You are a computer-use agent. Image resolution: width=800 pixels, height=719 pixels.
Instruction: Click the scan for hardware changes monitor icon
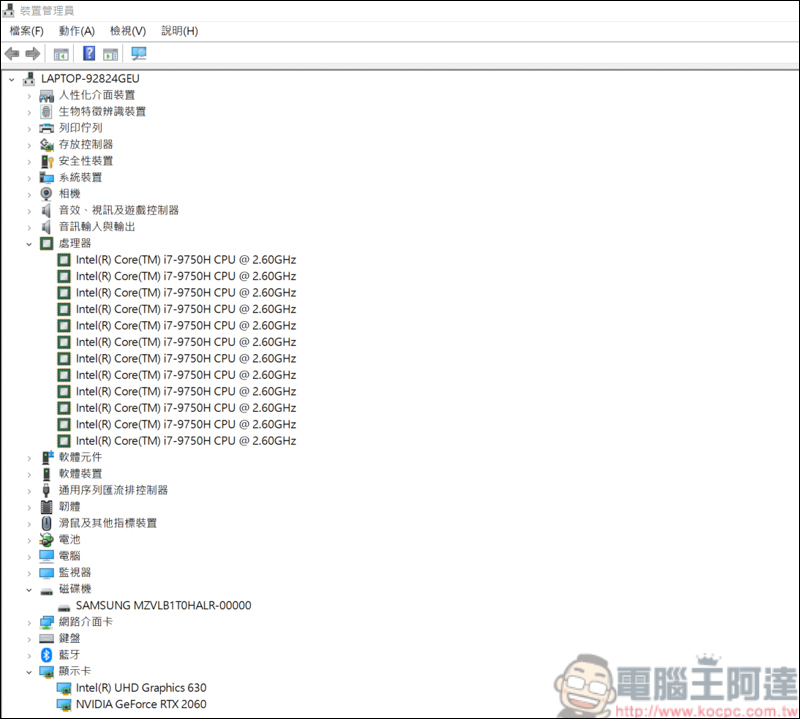tap(139, 54)
